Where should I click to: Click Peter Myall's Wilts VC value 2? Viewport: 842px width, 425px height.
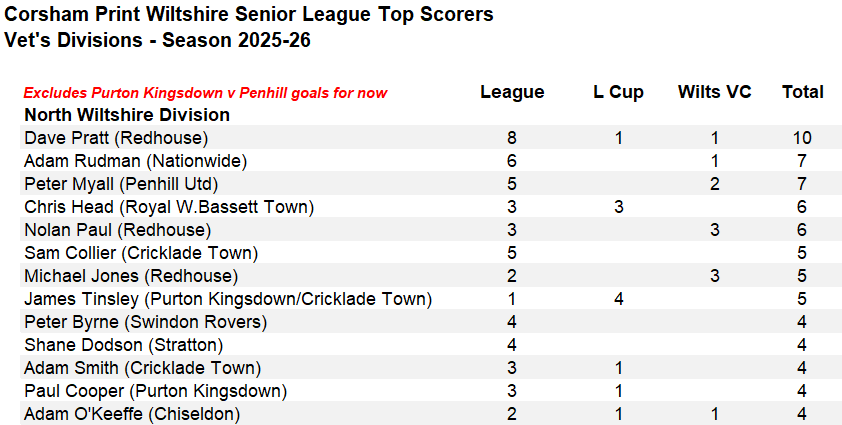tap(715, 184)
